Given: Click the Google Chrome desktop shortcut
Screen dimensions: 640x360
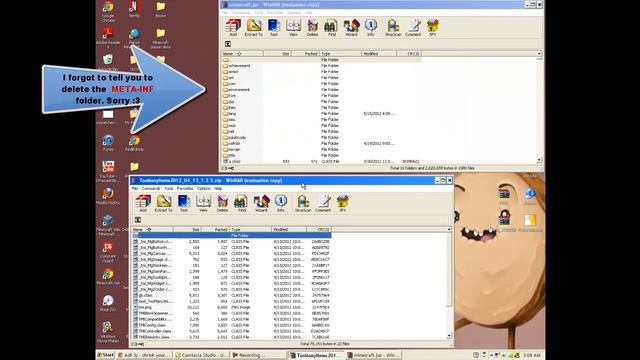Looking at the screenshot, I should (x=108, y=11).
